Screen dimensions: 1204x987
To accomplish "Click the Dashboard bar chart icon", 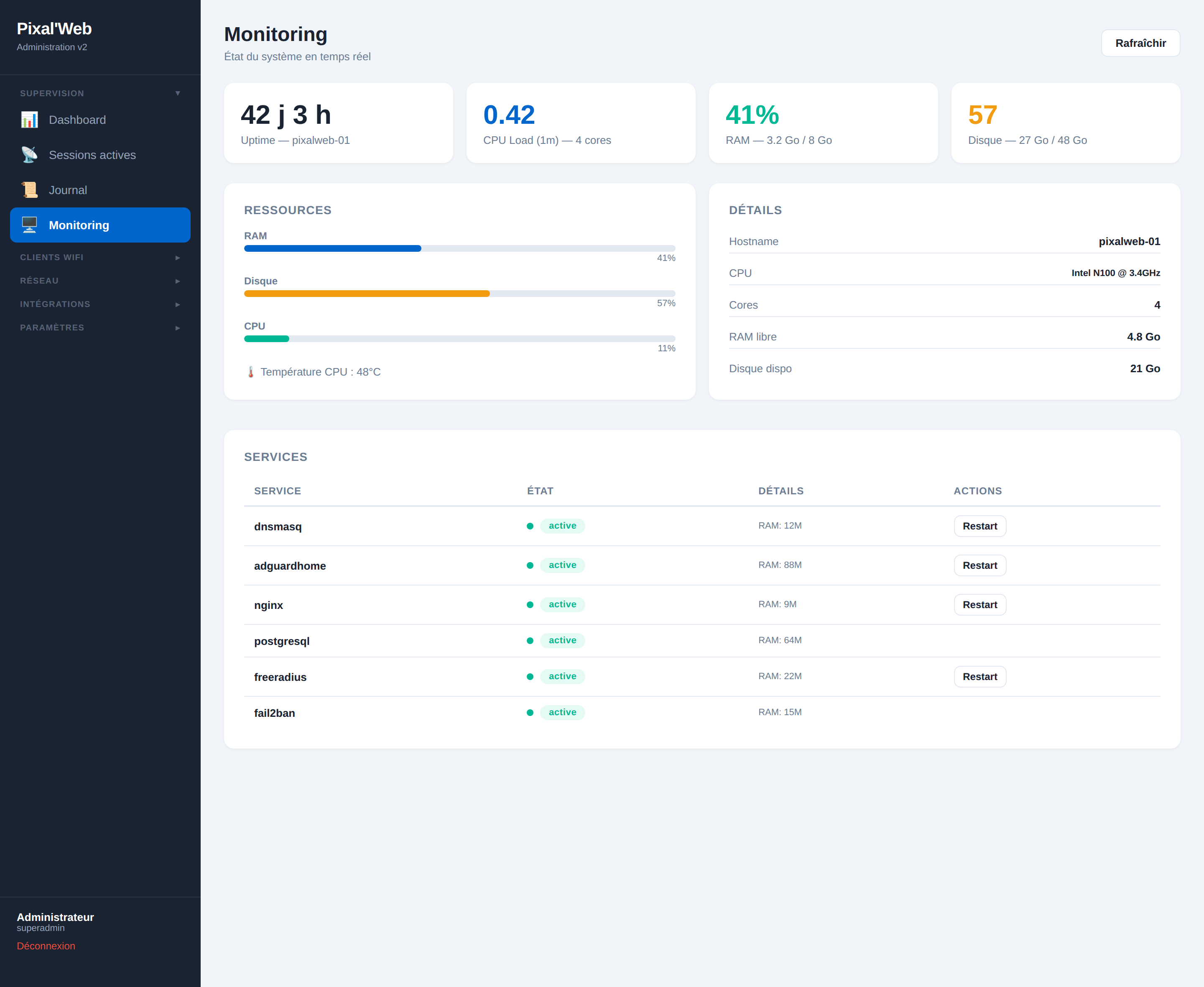I will (x=30, y=120).
